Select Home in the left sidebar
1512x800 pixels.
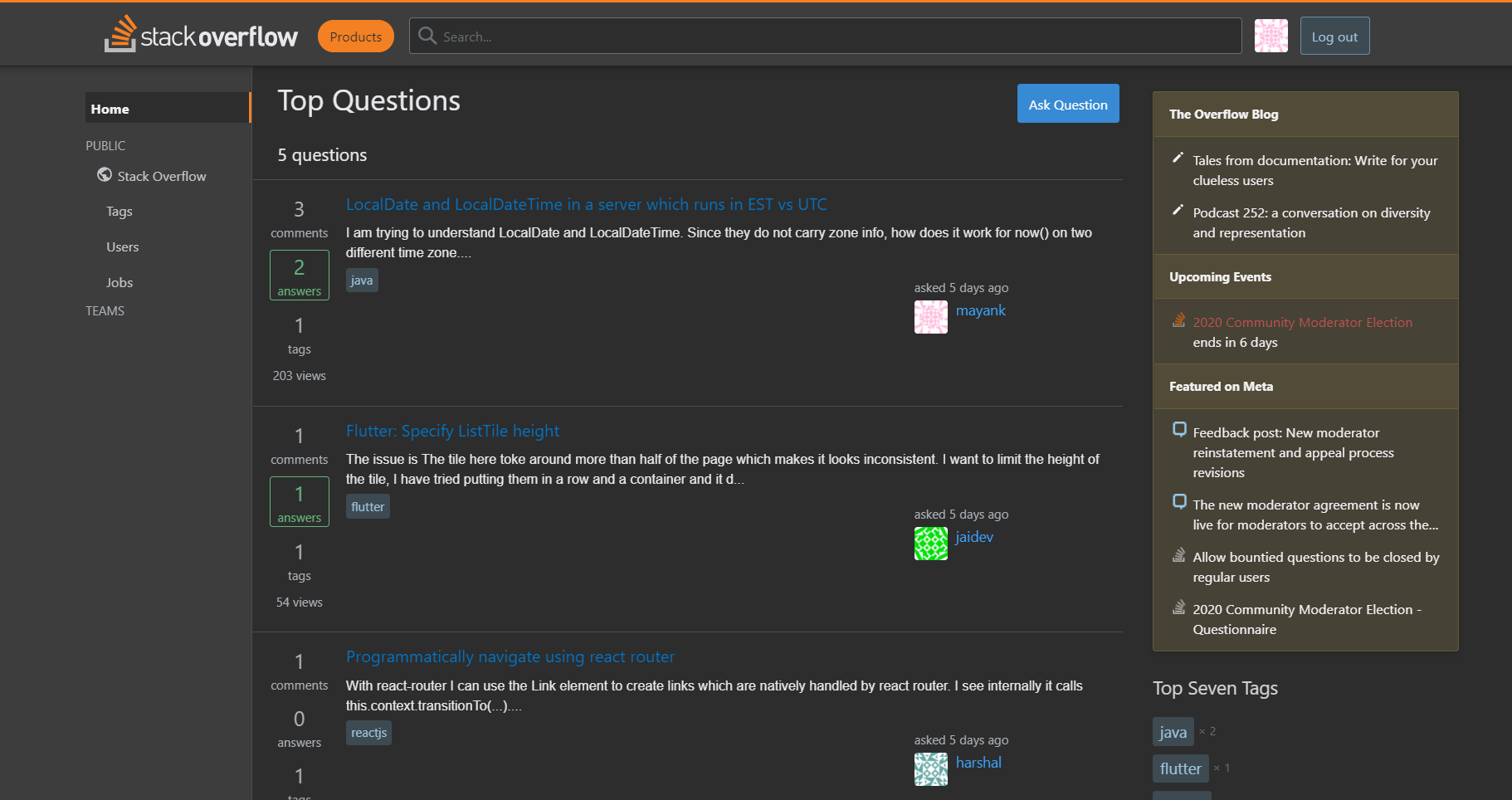[110, 109]
